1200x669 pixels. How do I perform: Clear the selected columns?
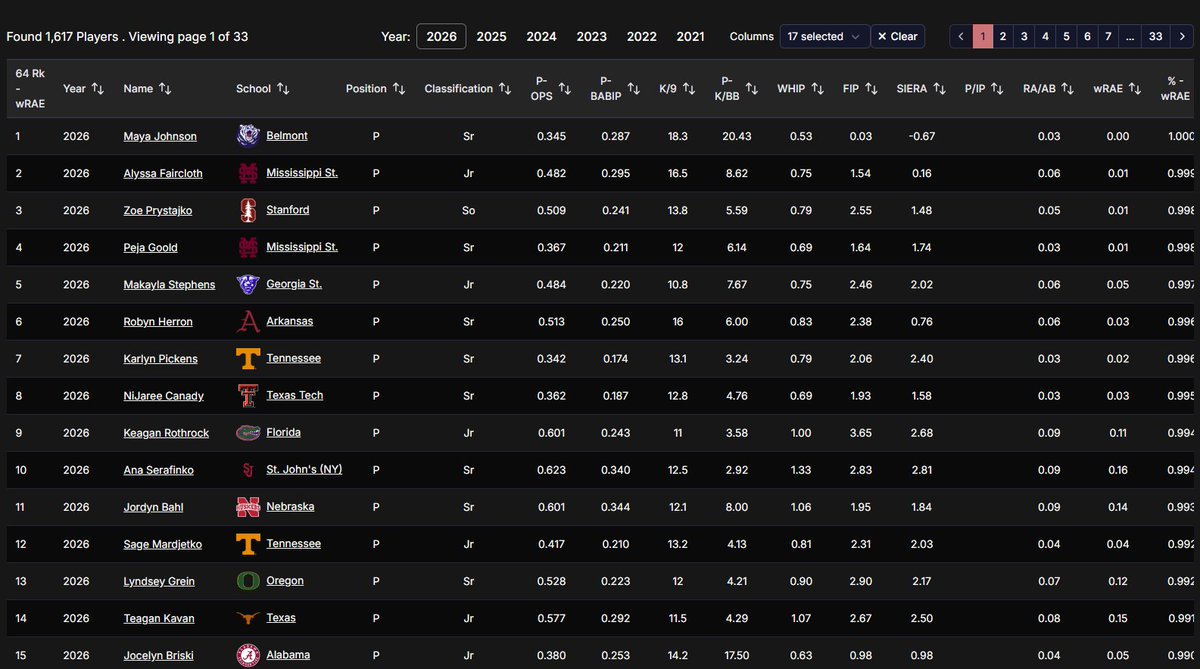(x=897, y=36)
